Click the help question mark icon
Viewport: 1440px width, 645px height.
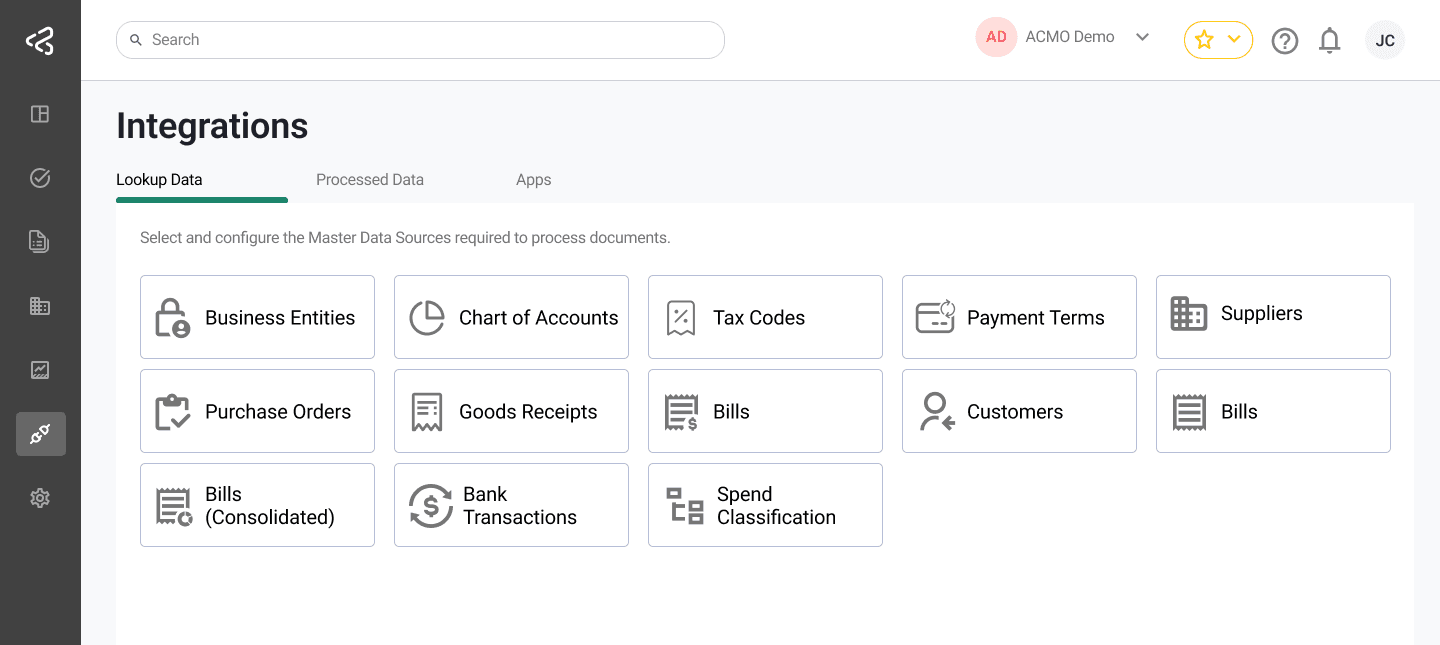click(1284, 41)
